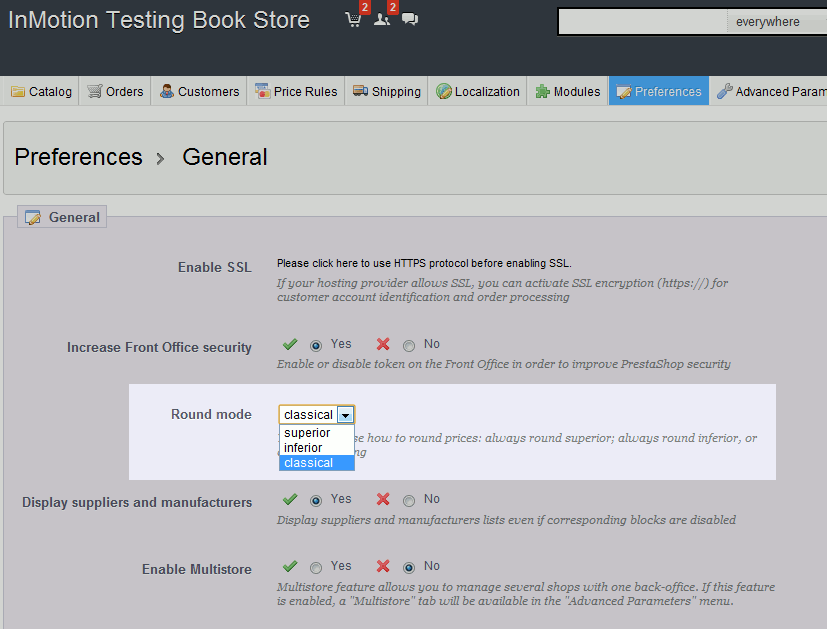This screenshot has width=827, height=629.
Task: Click the red X icon for Front Office security
Action: click(x=383, y=345)
